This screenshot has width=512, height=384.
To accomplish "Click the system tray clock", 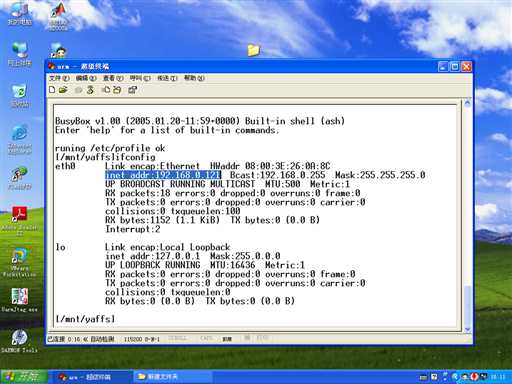I will 498,377.
